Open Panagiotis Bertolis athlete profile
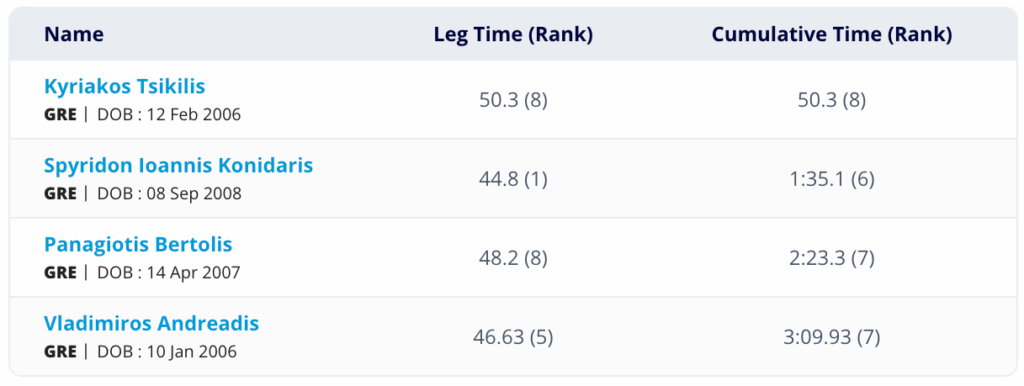 pos(138,244)
